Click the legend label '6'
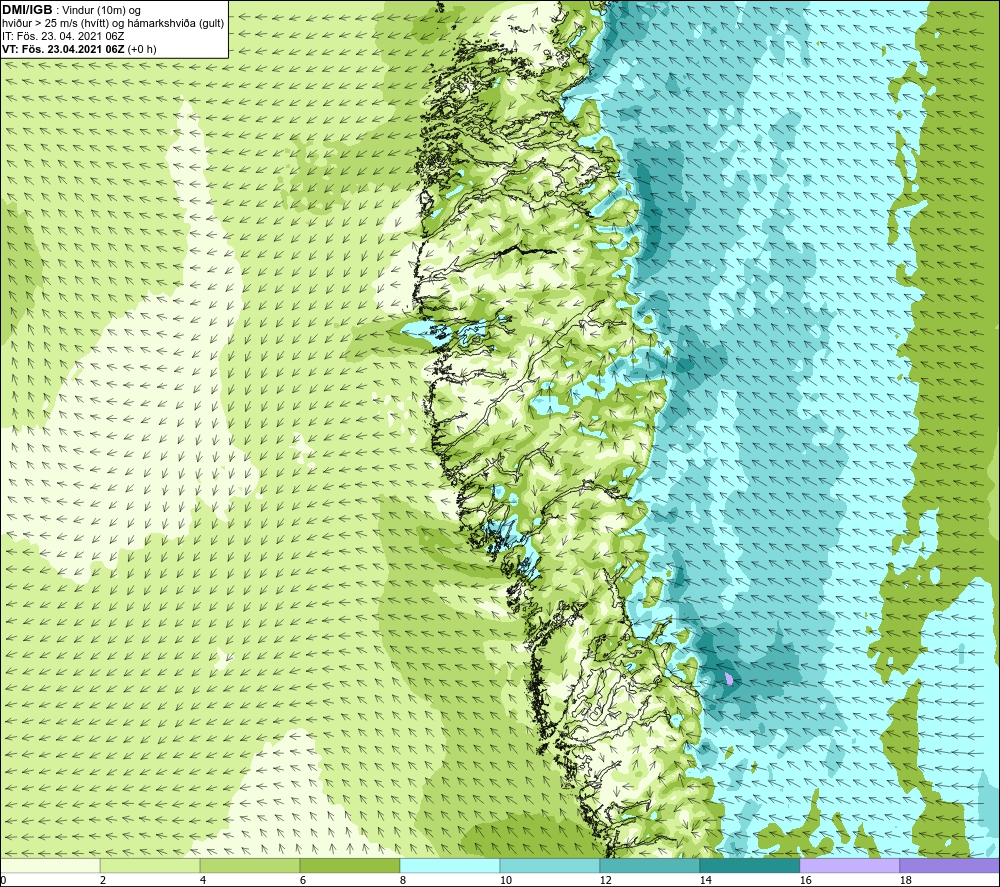The width and height of the screenshot is (1000, 887). (302, 881)
